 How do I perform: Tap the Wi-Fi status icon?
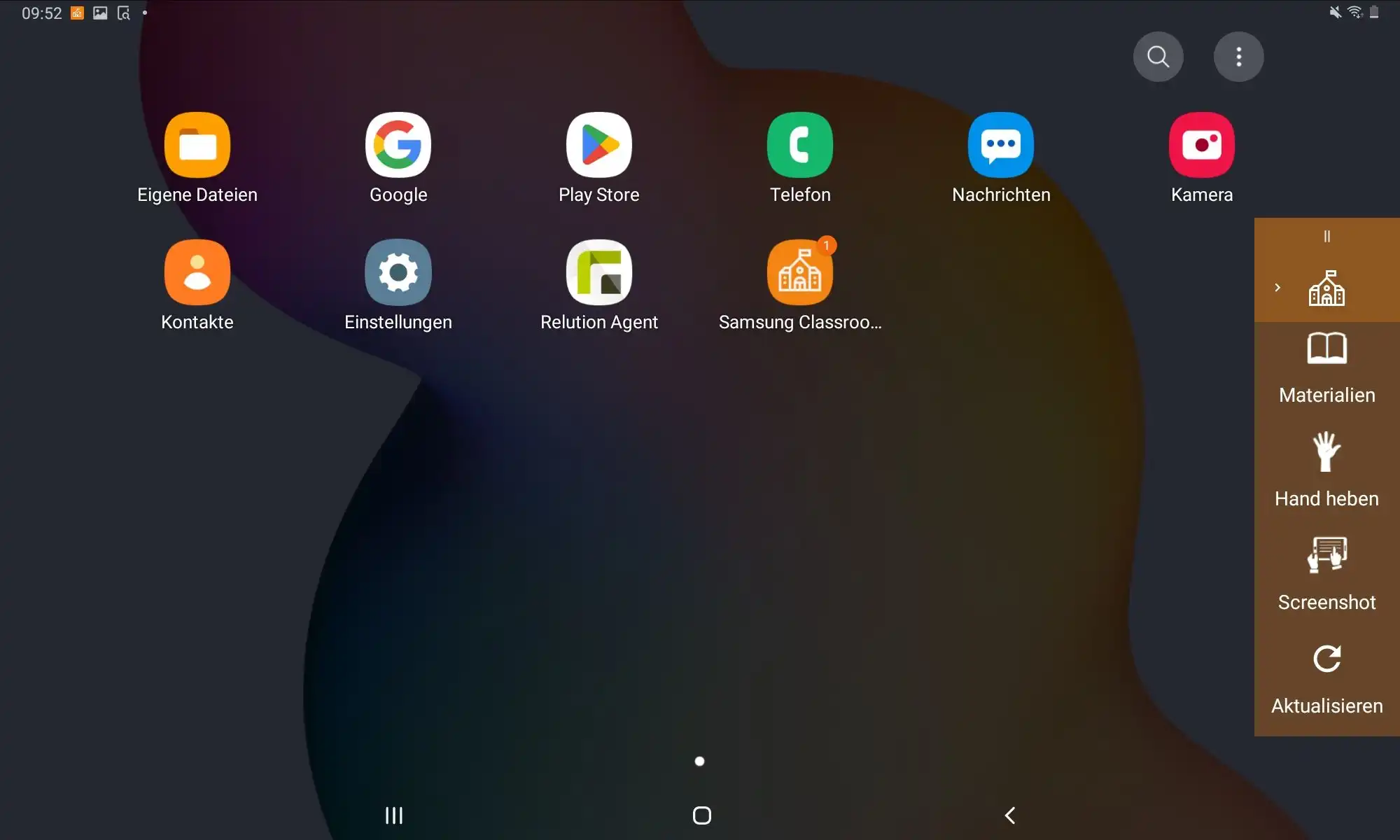[1355, 12]
